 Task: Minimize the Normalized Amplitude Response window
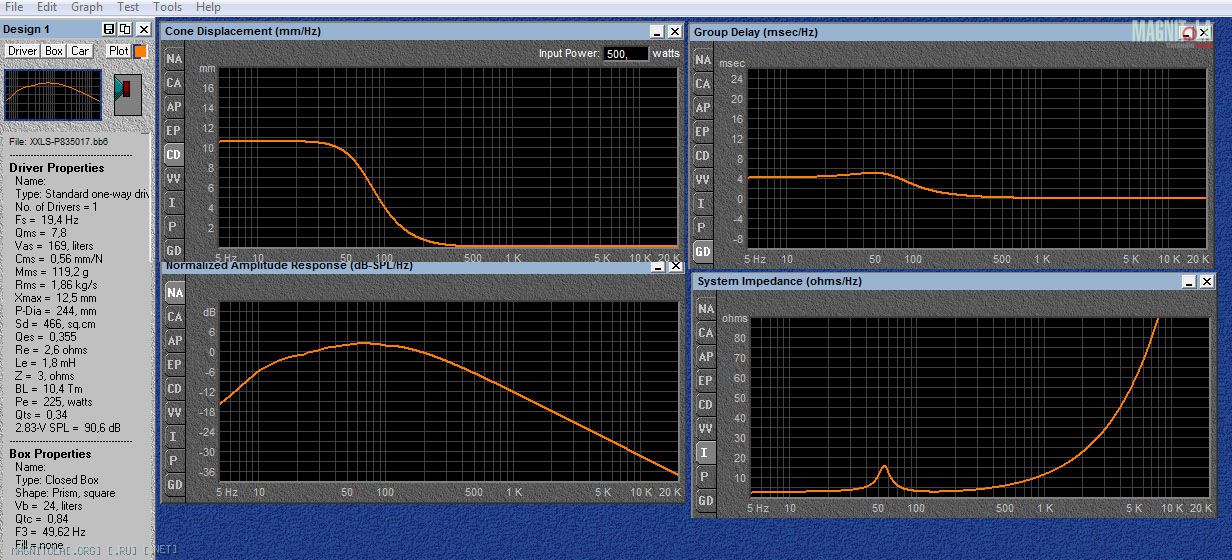(x=657, y=266)
